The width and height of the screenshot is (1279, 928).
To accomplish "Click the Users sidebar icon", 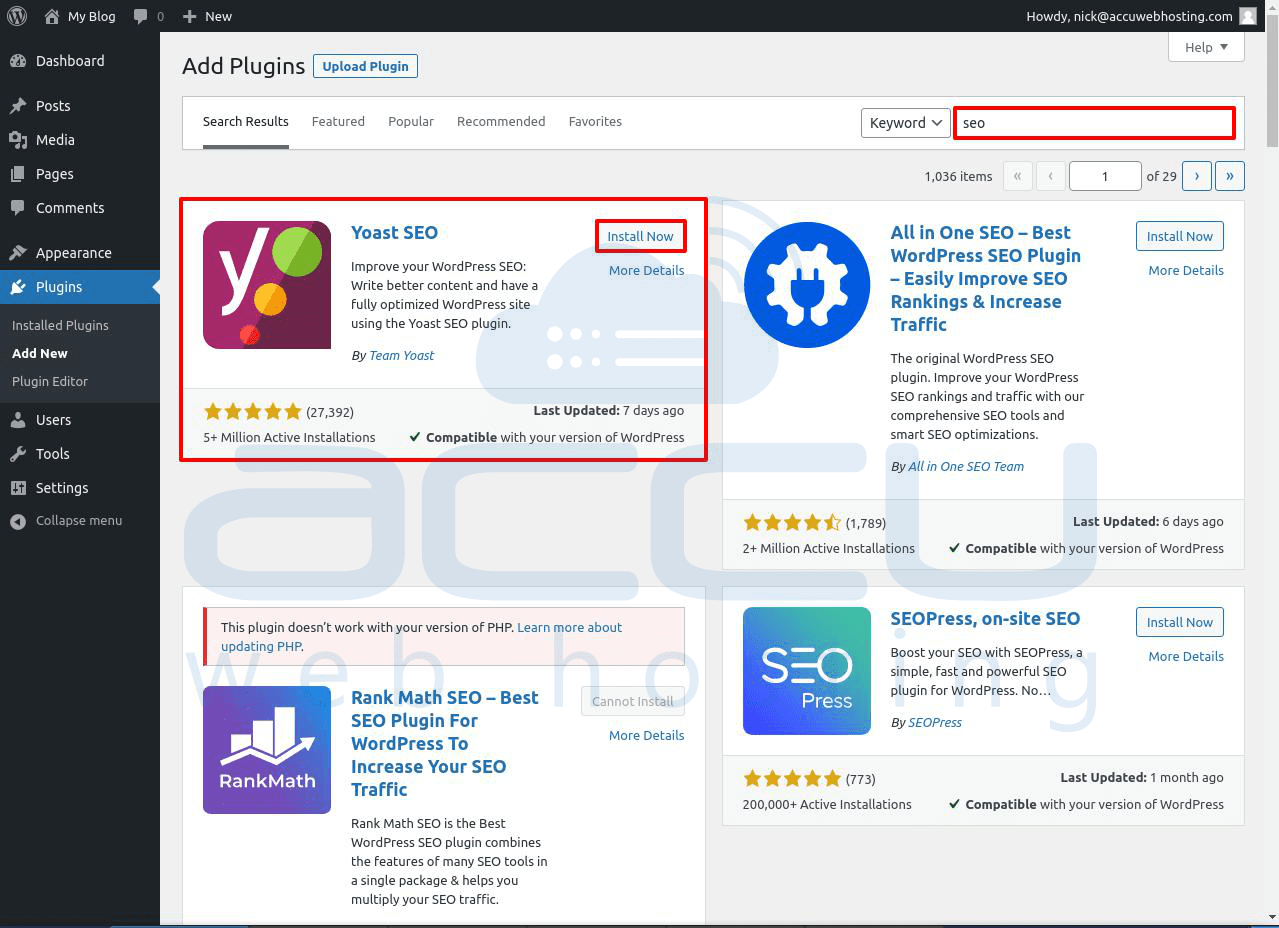I will [x=18, y=420].
